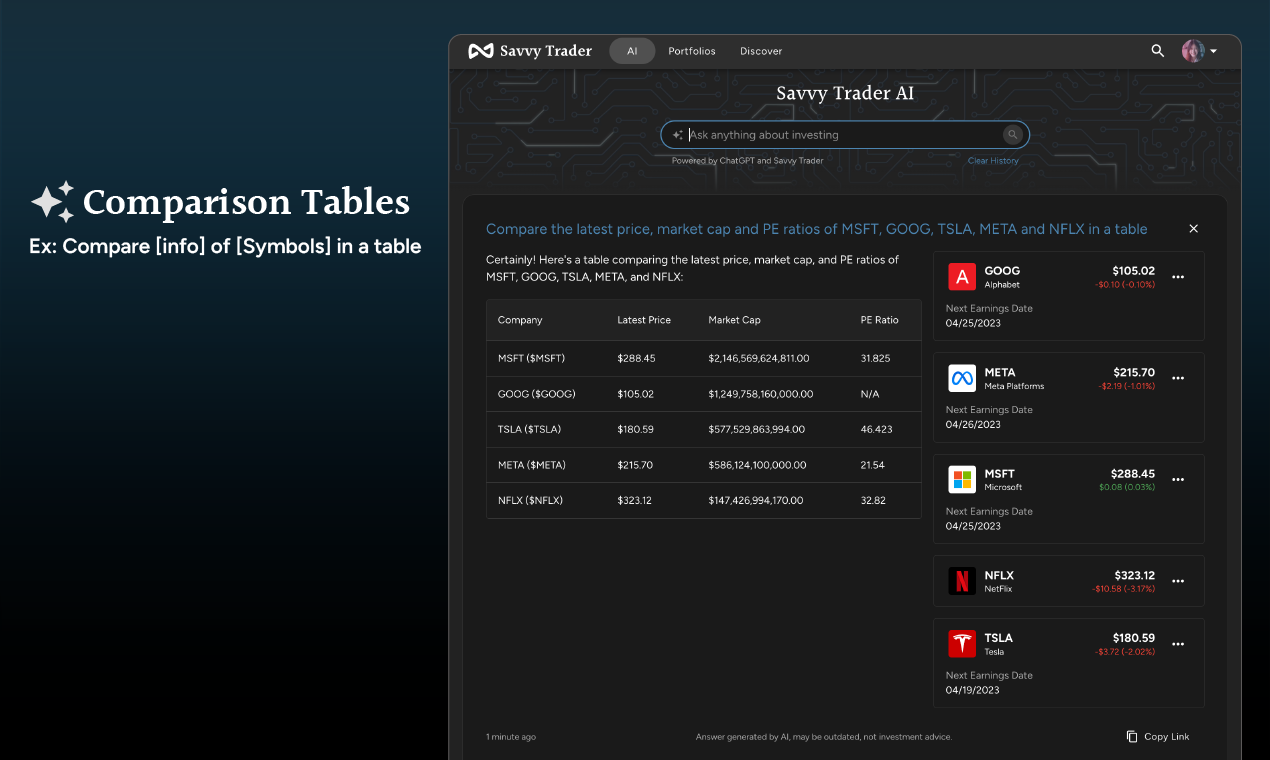Image resolution: width=1270 pixels, height=760 pixels.
Task: Copy the answer link
Action: coord(1158,737)
